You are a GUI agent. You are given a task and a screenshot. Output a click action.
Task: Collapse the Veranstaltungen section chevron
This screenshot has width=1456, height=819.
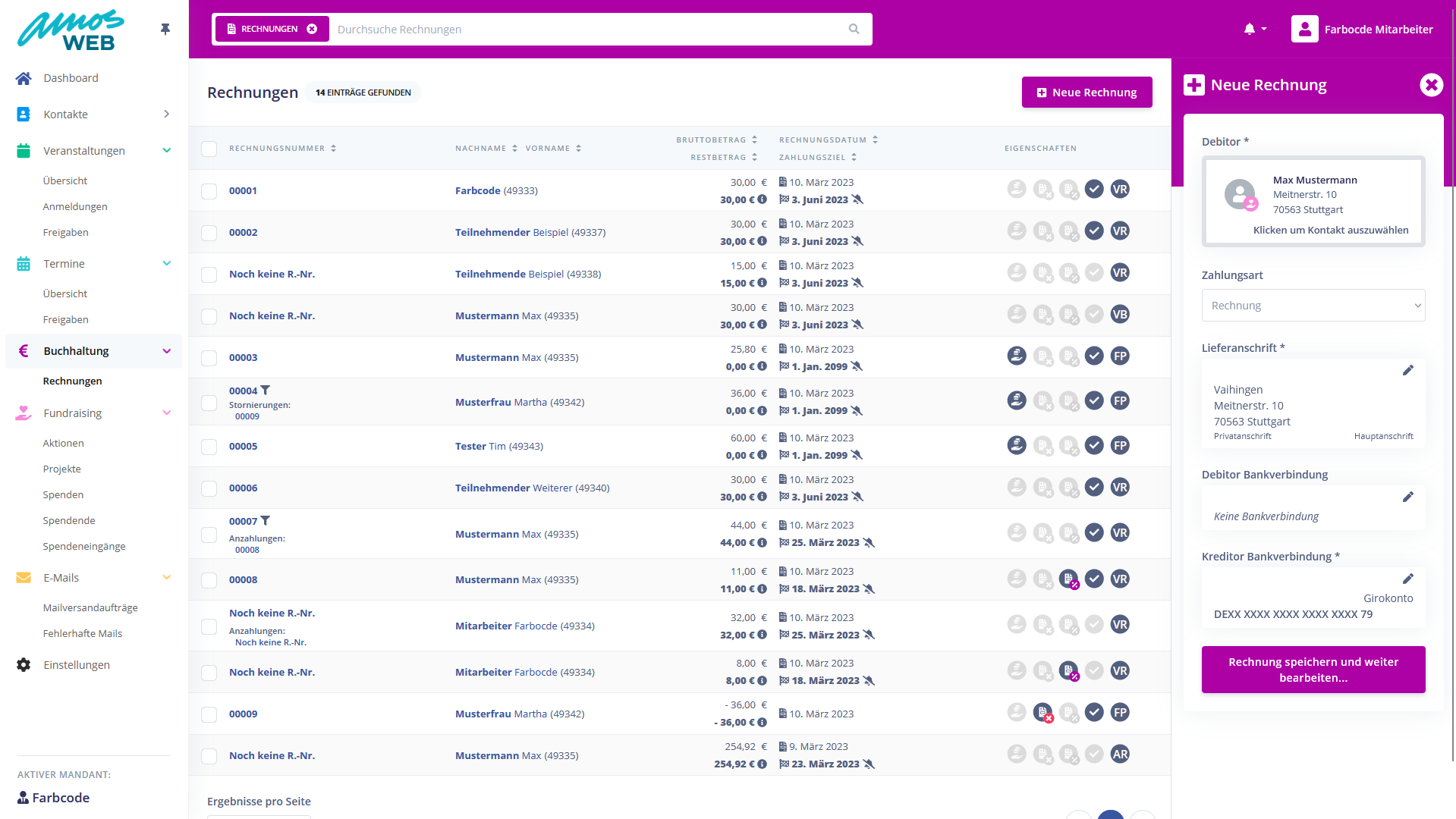[167, 150]
